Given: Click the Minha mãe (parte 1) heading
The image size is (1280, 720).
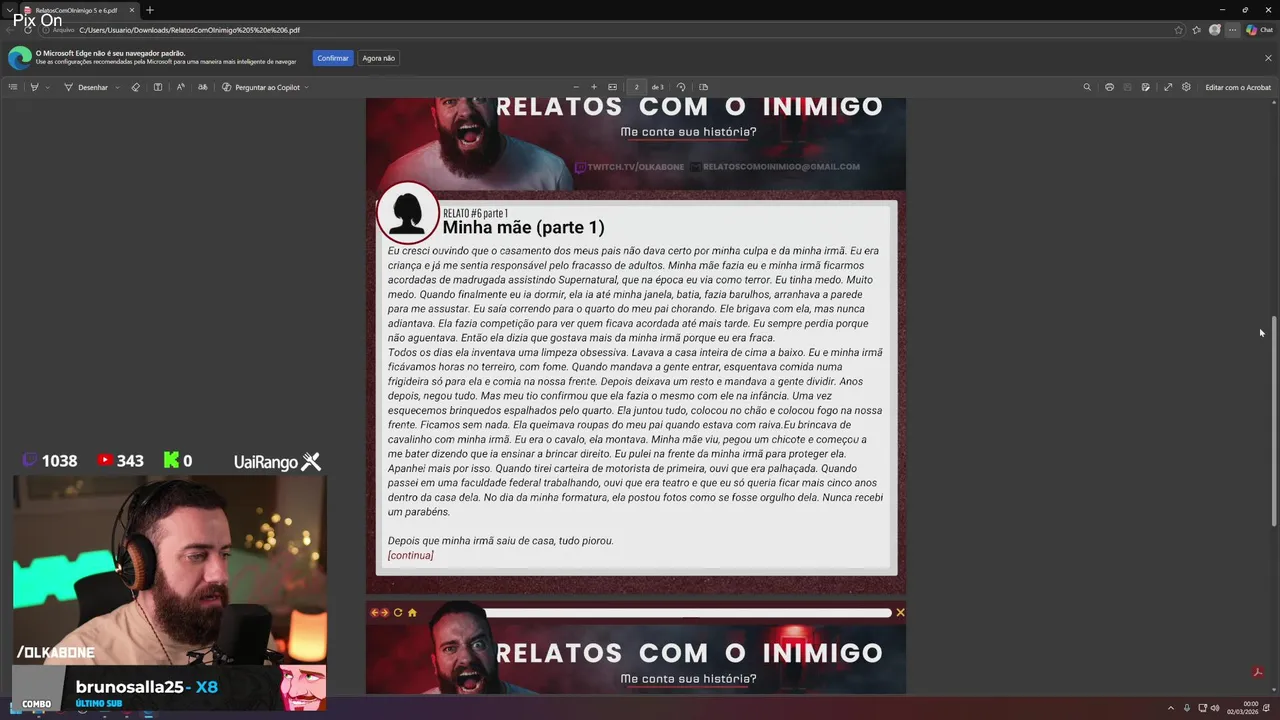Looking at the screenshot, I should point(523,228).
